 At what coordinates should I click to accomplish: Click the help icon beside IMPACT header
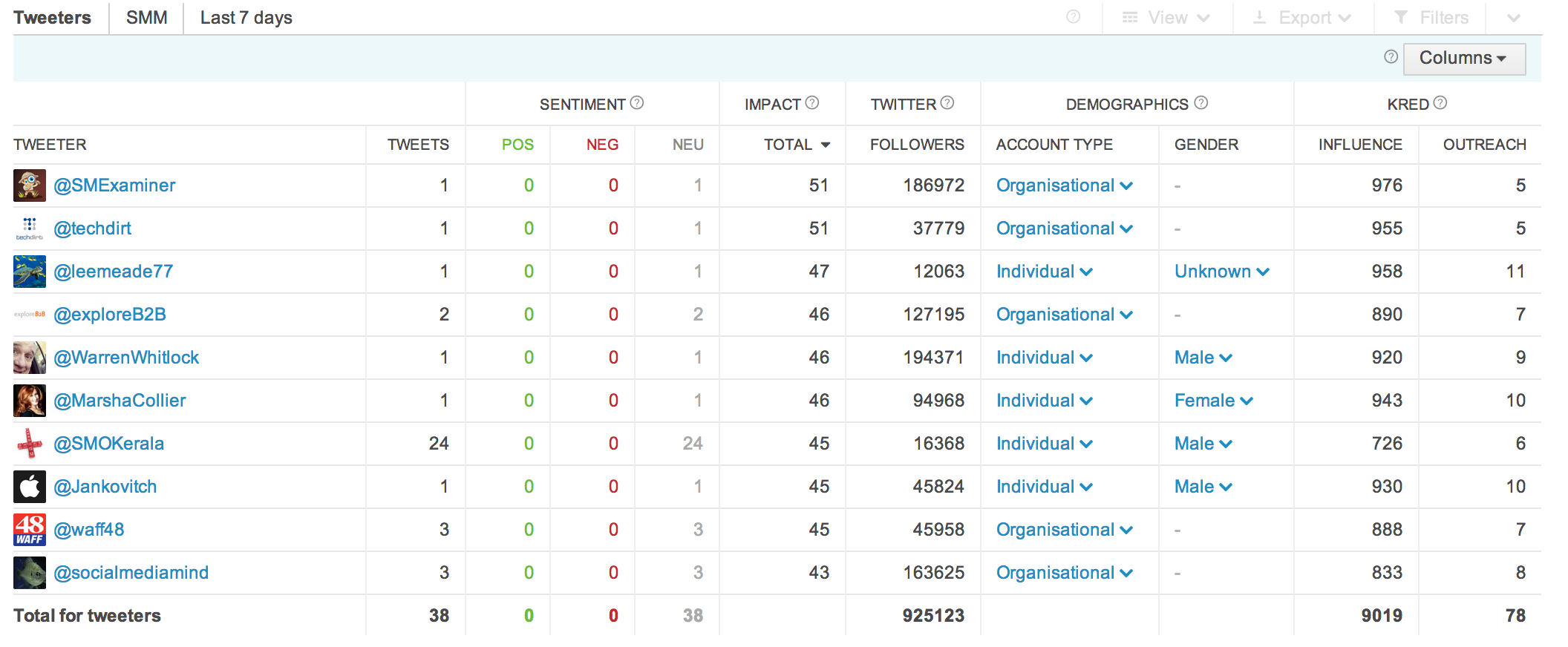(x=811, y=103)
